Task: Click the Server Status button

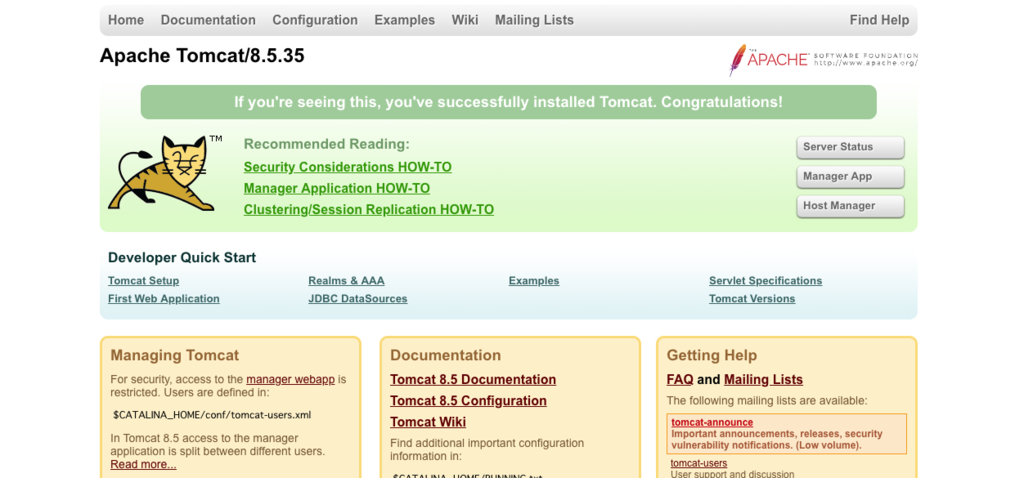Action: [850, 147]
